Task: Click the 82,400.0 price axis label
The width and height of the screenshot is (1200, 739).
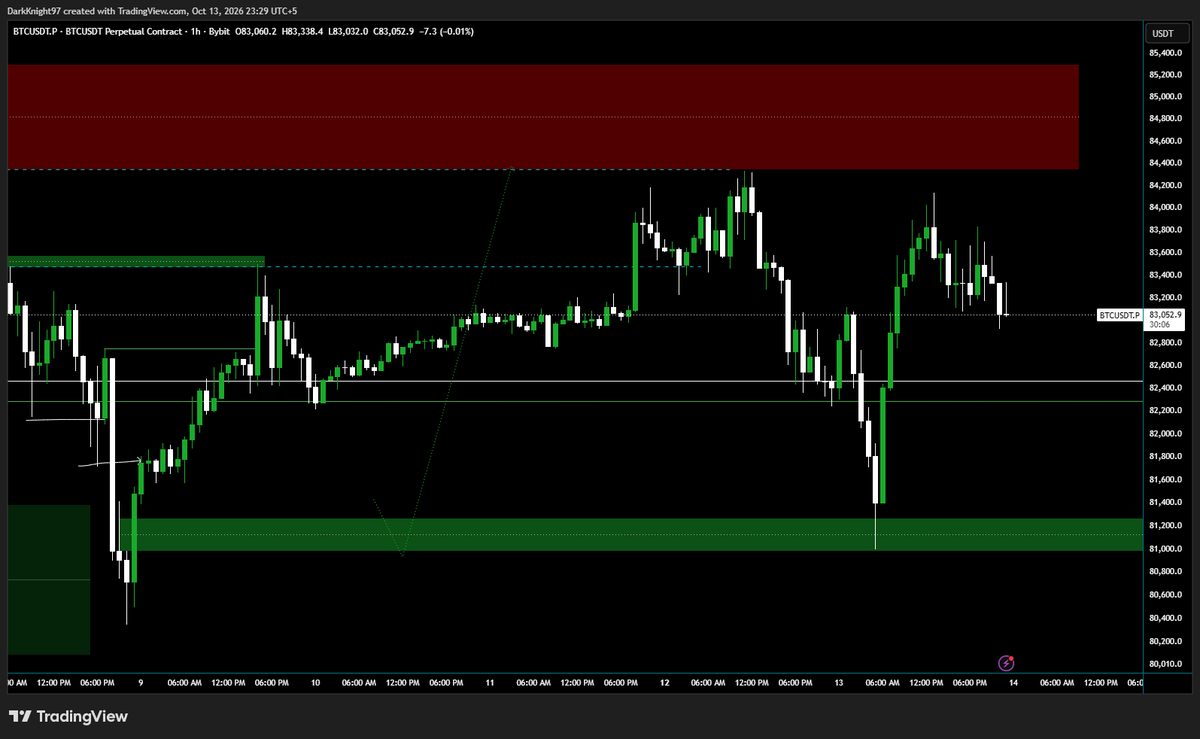Action: (1165, 388)
